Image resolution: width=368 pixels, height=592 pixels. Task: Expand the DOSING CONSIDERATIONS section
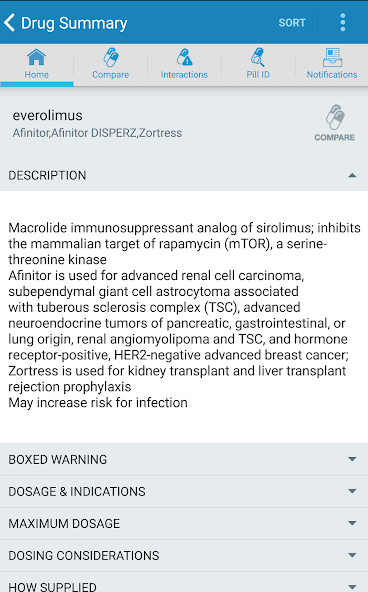184,555
